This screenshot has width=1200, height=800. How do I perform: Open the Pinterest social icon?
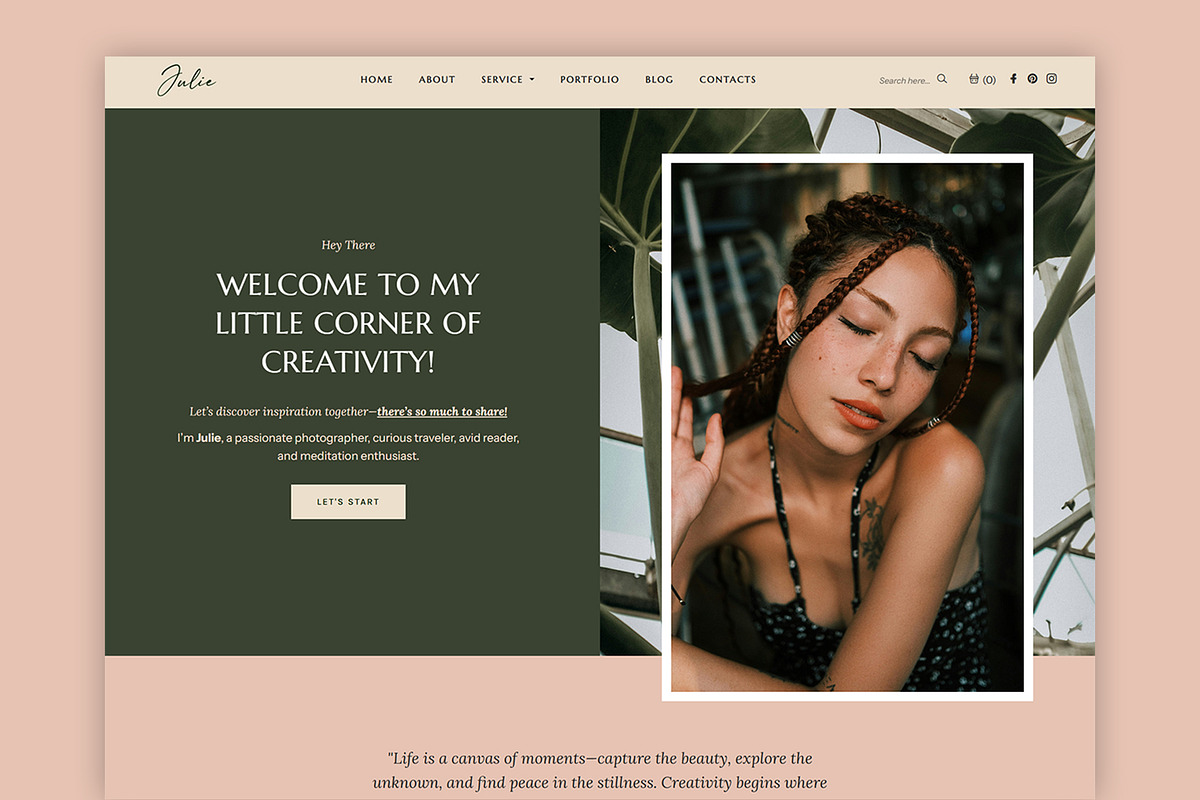pos(1032,79)
